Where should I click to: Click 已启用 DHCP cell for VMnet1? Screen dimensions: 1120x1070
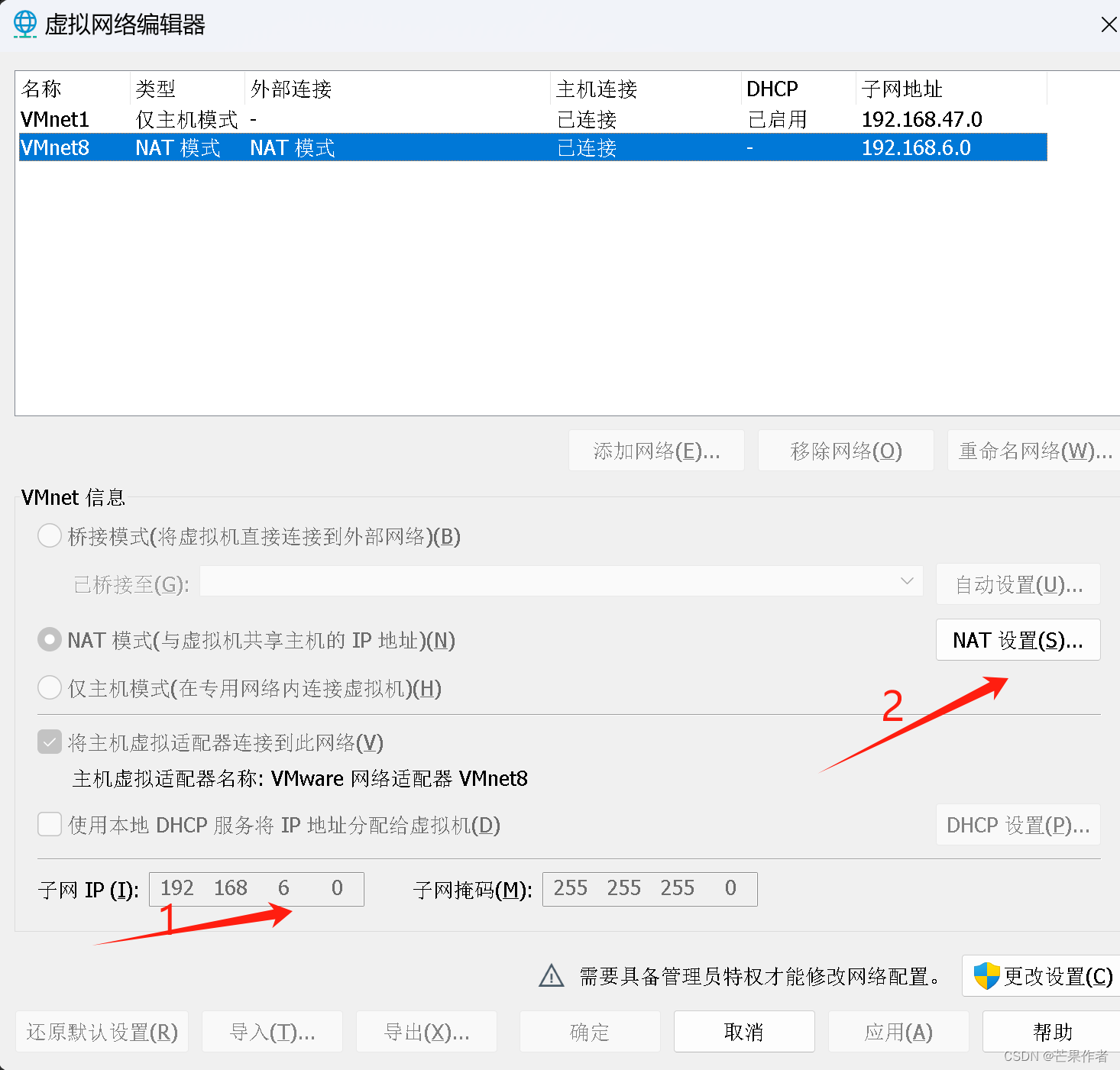(777, 119)
